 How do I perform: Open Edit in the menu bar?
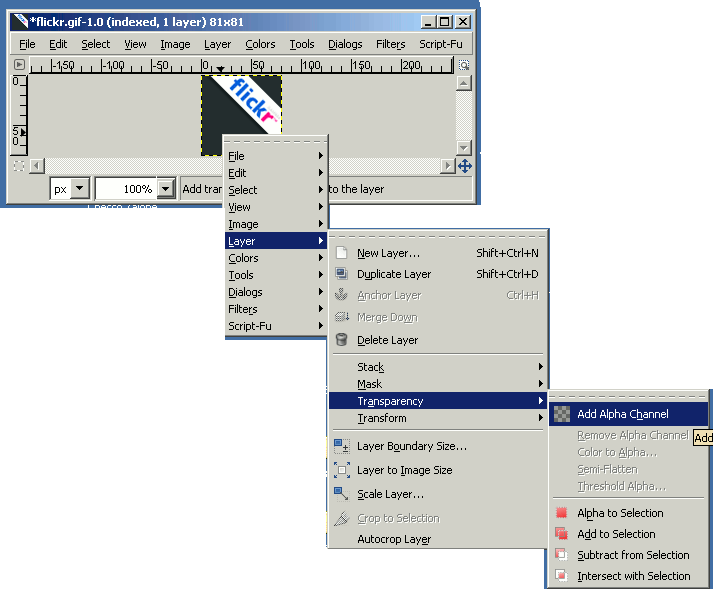click(x=58, y=44)
